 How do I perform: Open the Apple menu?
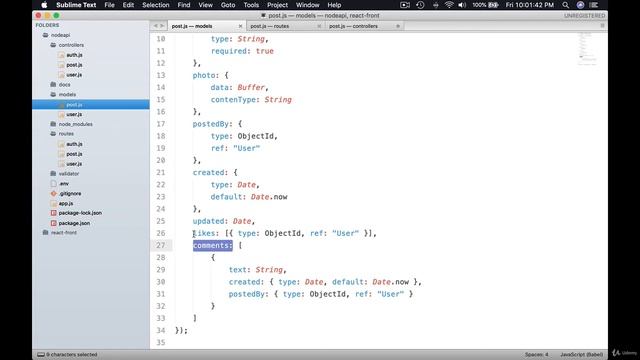(44, 5)
